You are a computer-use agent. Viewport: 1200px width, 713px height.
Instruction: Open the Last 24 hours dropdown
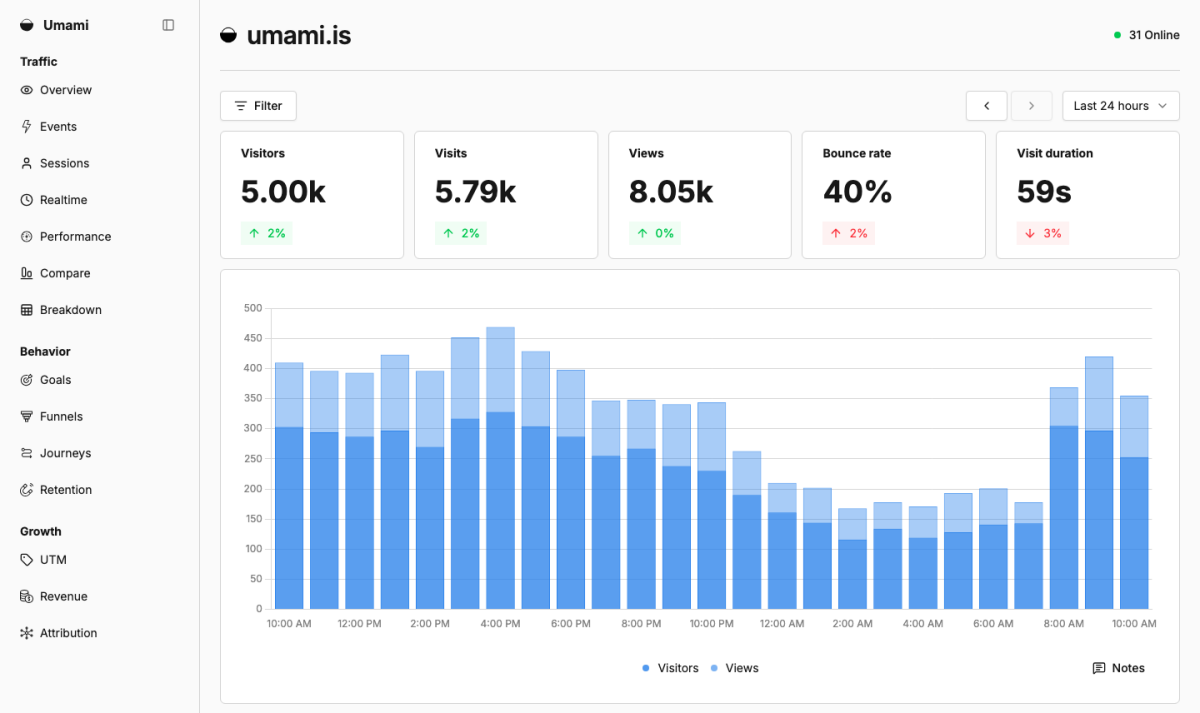coord(1121,106)
